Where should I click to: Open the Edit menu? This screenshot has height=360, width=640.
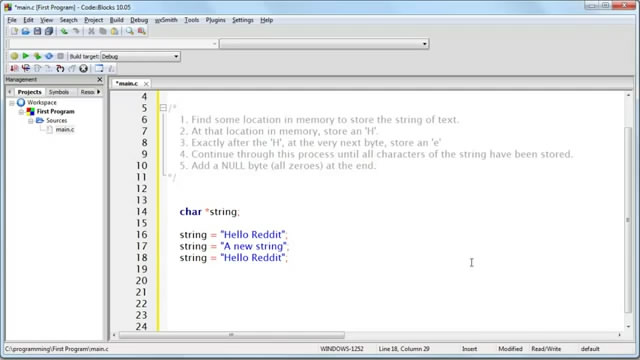click(x=28, y=20)
